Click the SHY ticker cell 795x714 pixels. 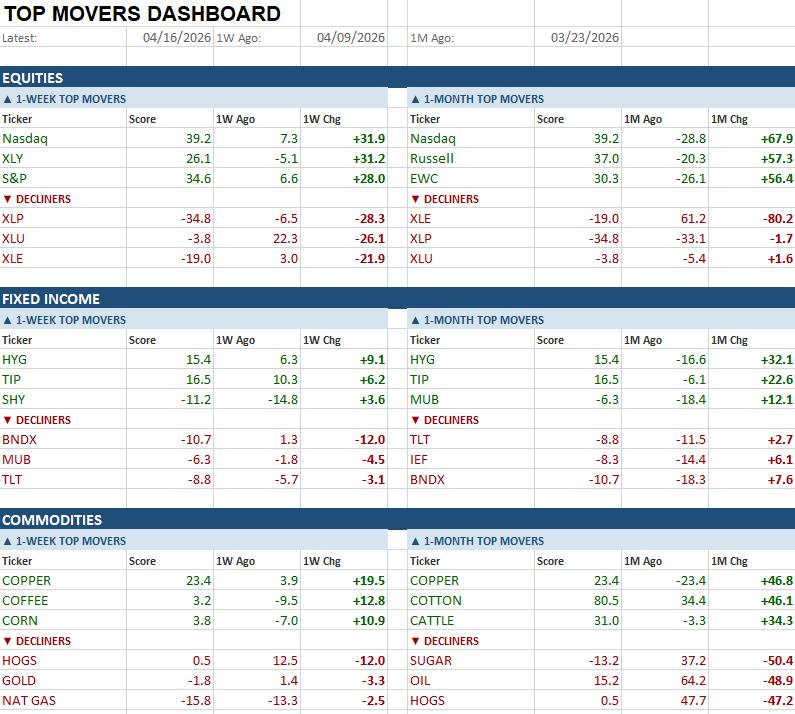pos(63,400)
